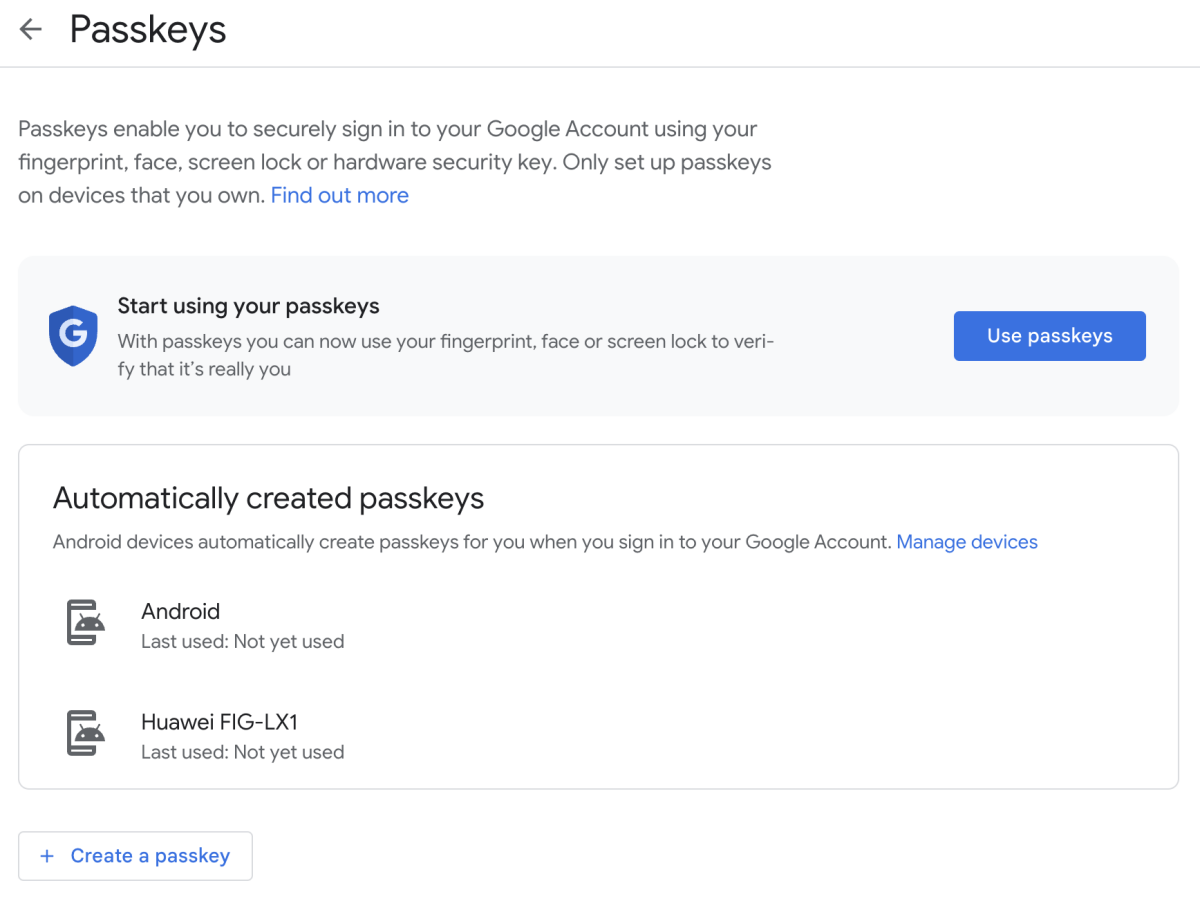Click Android's Last used: Not yet used text
The image size is (1200, 910).
pyautogui.click(x=243, y=642)
